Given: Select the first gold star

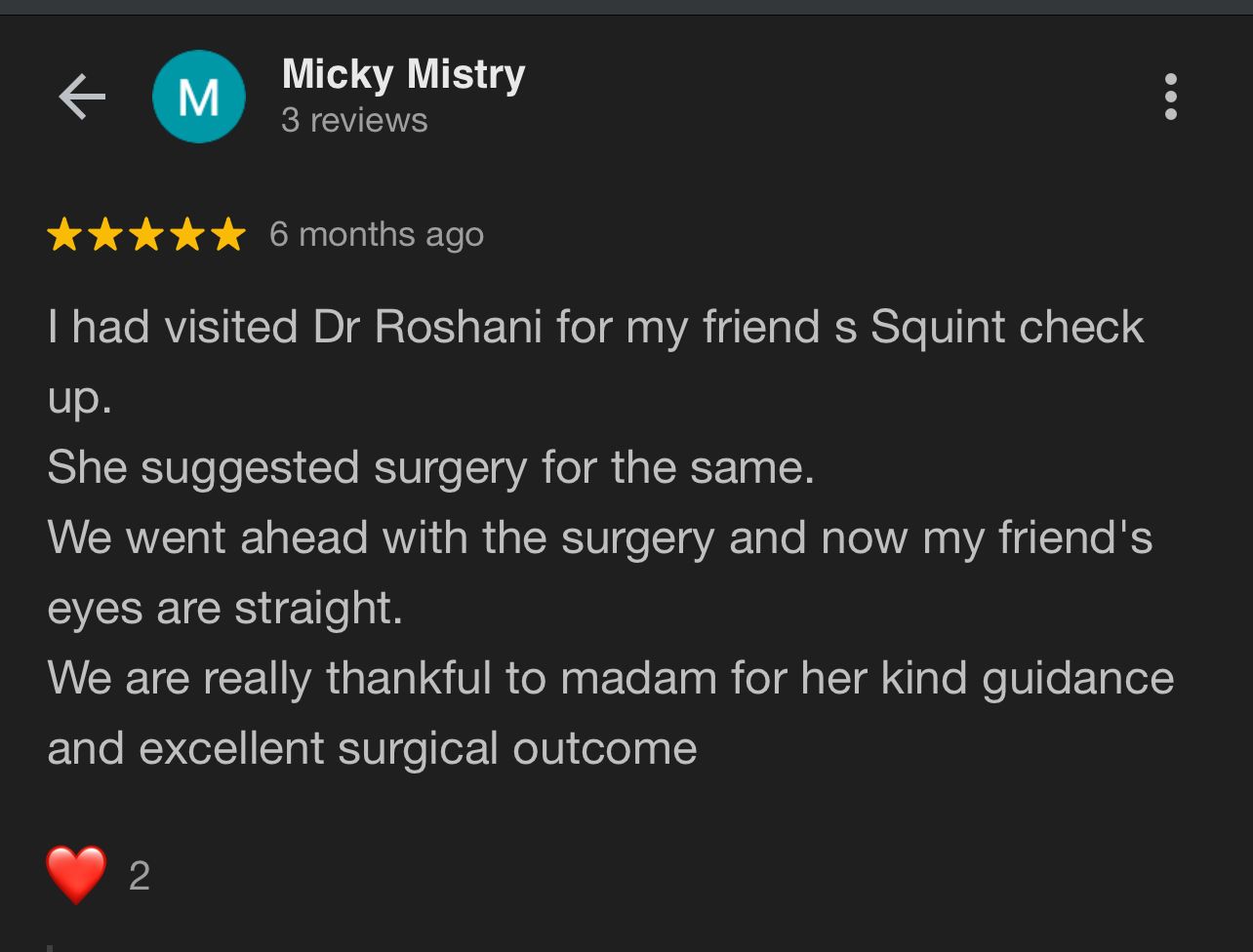Looking at the screenshot, I should [x=64, y=234].
